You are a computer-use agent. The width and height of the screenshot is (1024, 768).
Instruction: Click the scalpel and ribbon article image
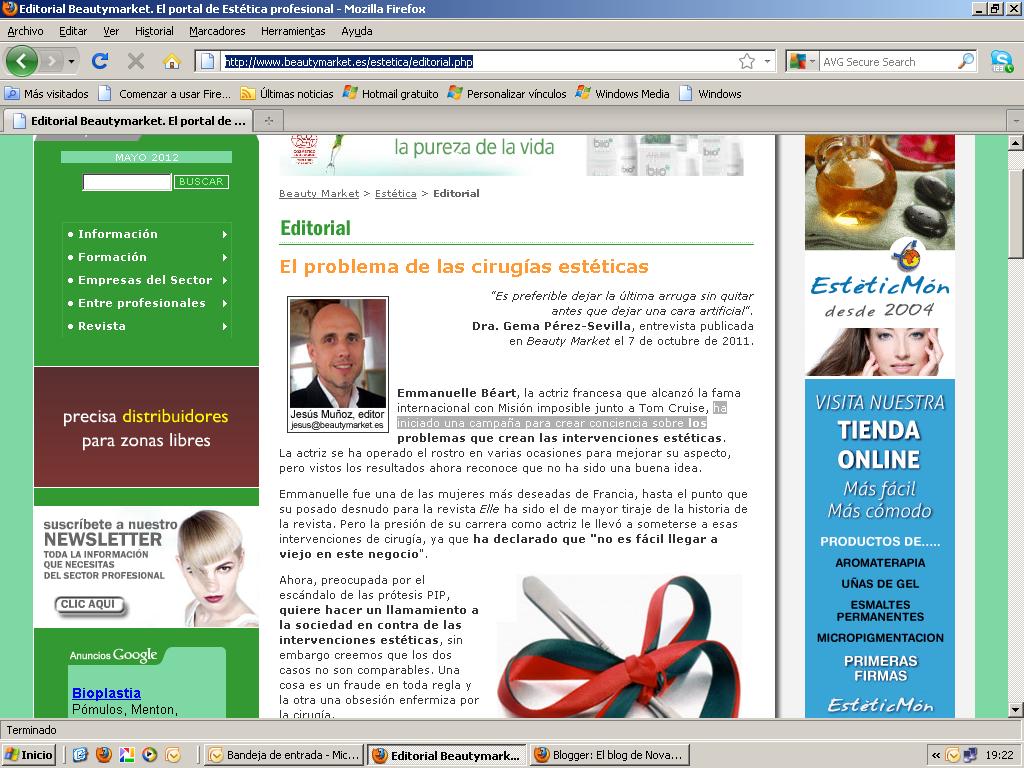pyautogui.click(x=620, y=647)
